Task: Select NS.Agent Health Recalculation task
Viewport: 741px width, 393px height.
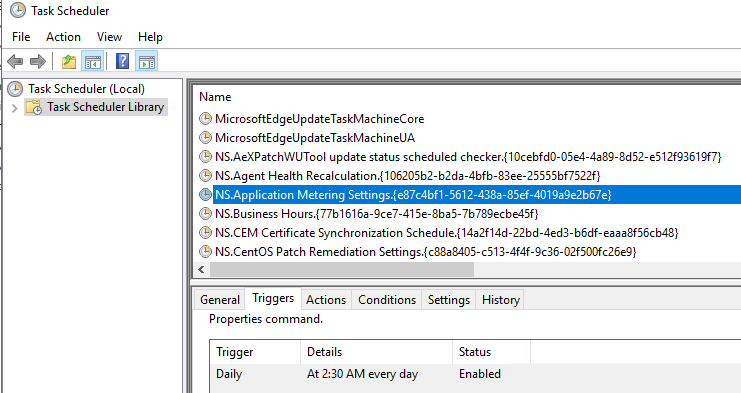Action: tap(408, 176)
